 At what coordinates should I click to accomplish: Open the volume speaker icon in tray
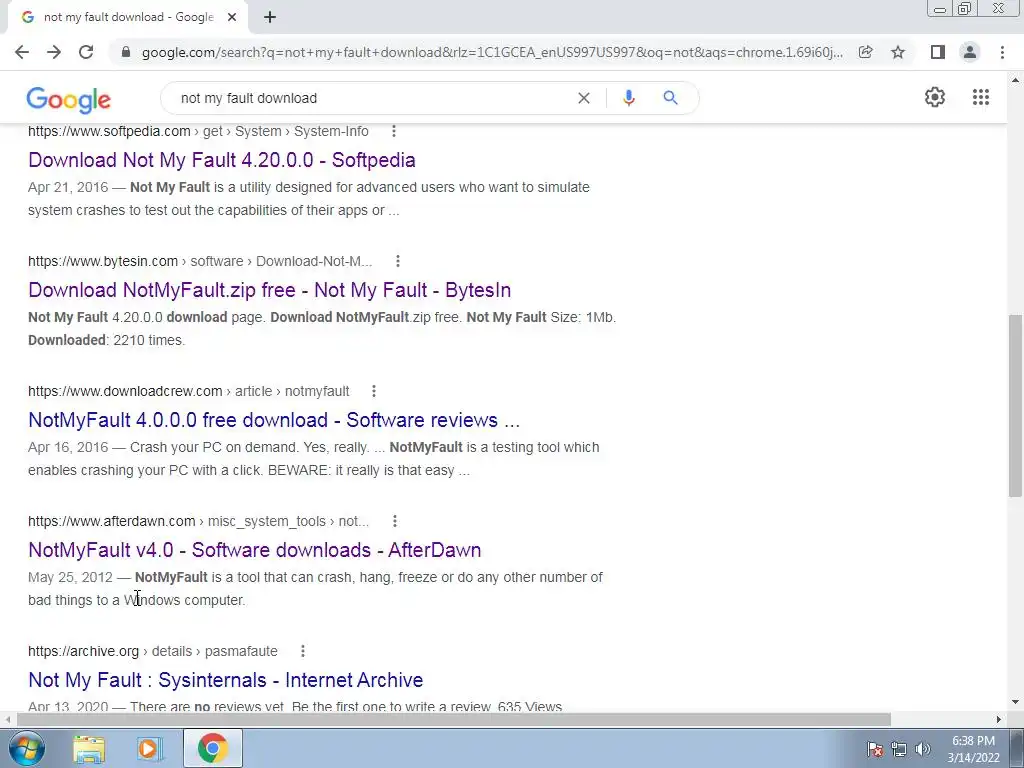pyautogui.click(x=923, y=748)
